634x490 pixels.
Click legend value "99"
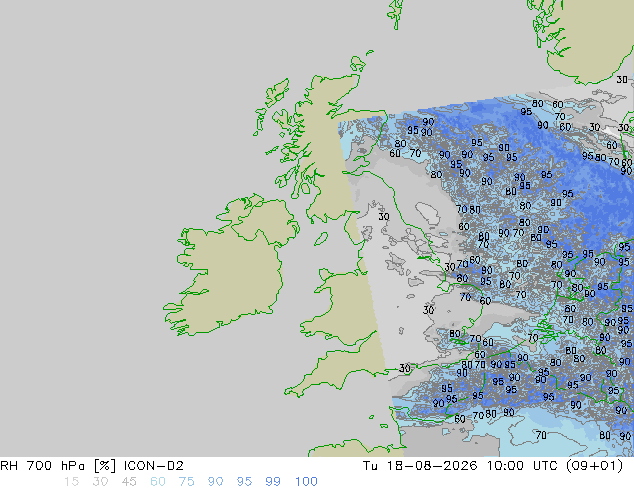273,482
